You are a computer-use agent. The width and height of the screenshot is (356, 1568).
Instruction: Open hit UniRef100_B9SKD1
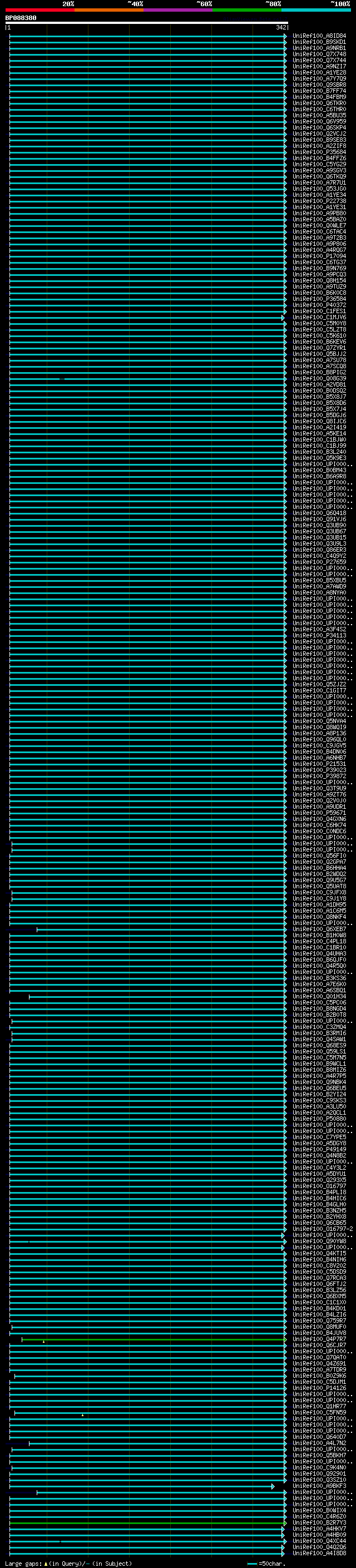click(x=319, y=42)
